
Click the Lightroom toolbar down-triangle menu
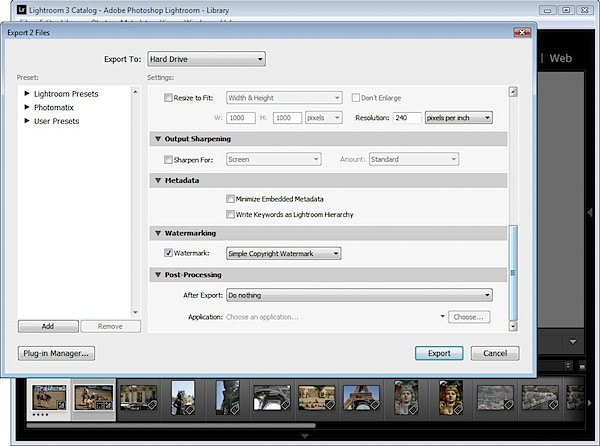[573, 342]
